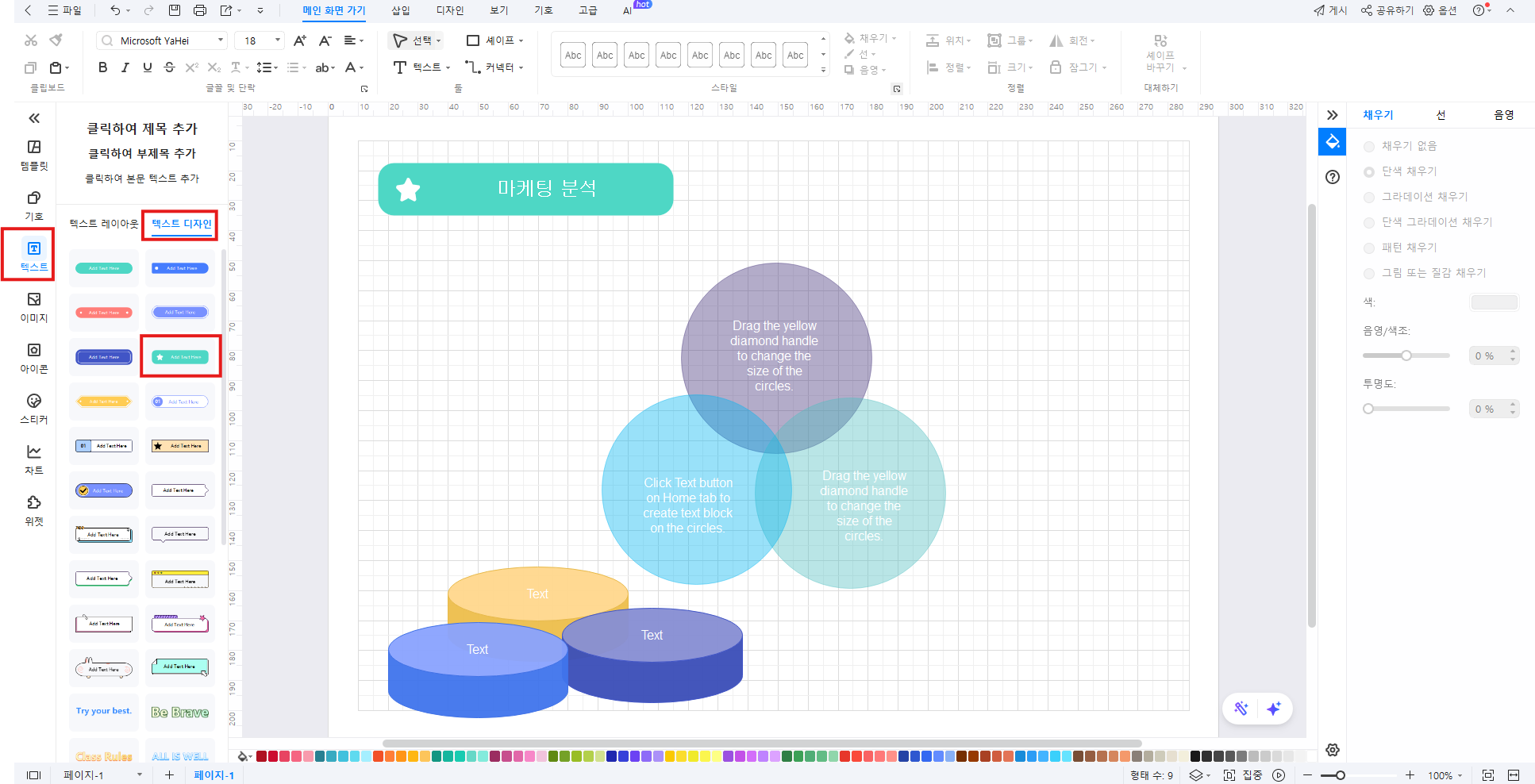
Task: Open the 아이콘 sidebar panel
Action: pos(34,358)
